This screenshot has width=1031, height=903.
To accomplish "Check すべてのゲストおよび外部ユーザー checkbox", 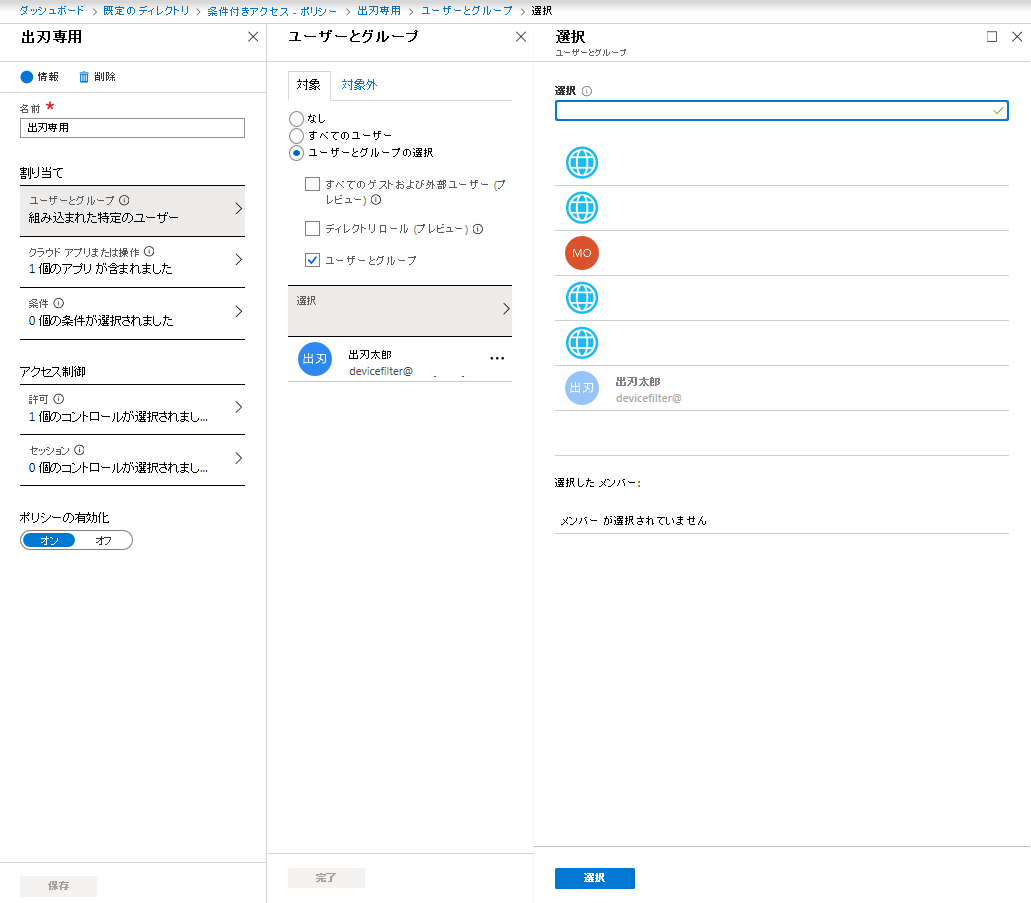I will tap(312, 184).
